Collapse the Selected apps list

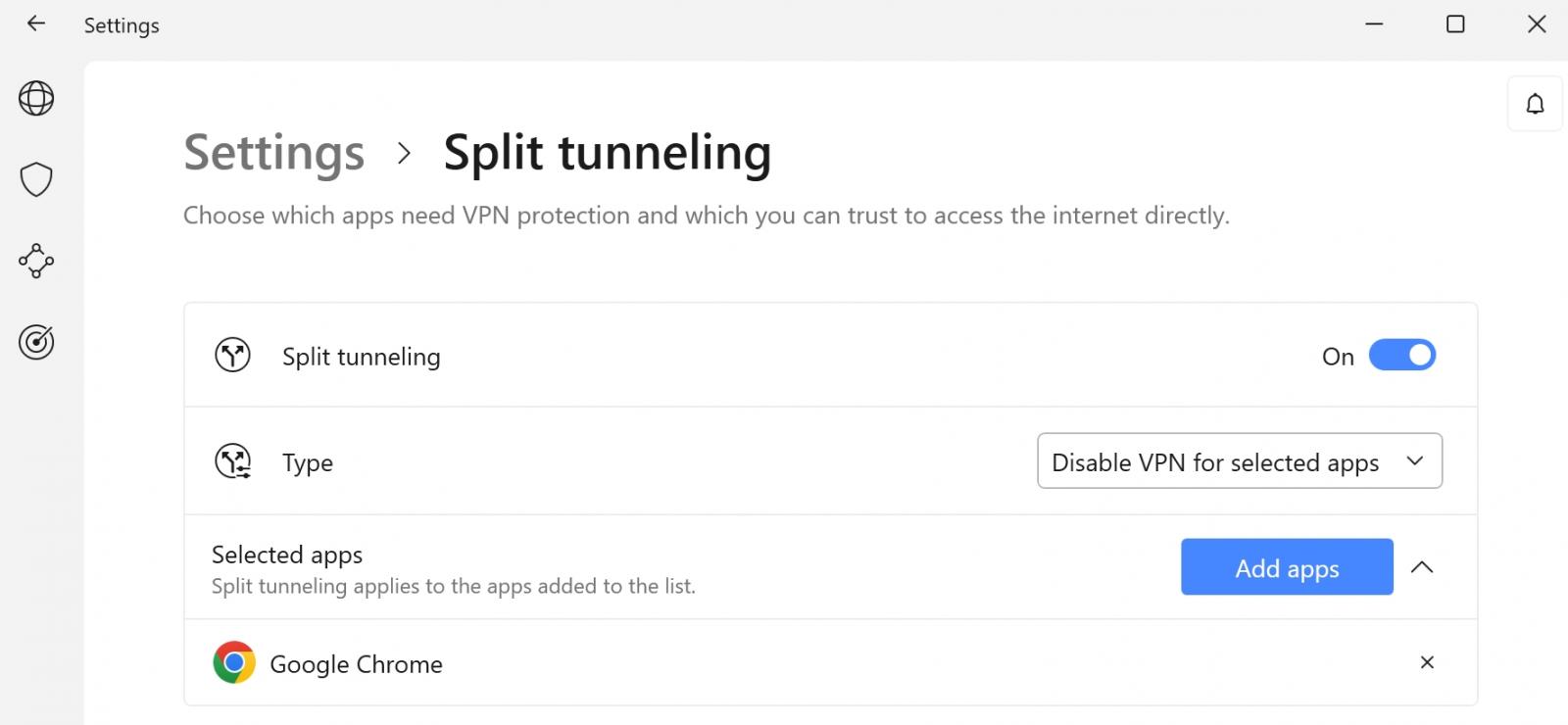click(x=1423, y=567)
